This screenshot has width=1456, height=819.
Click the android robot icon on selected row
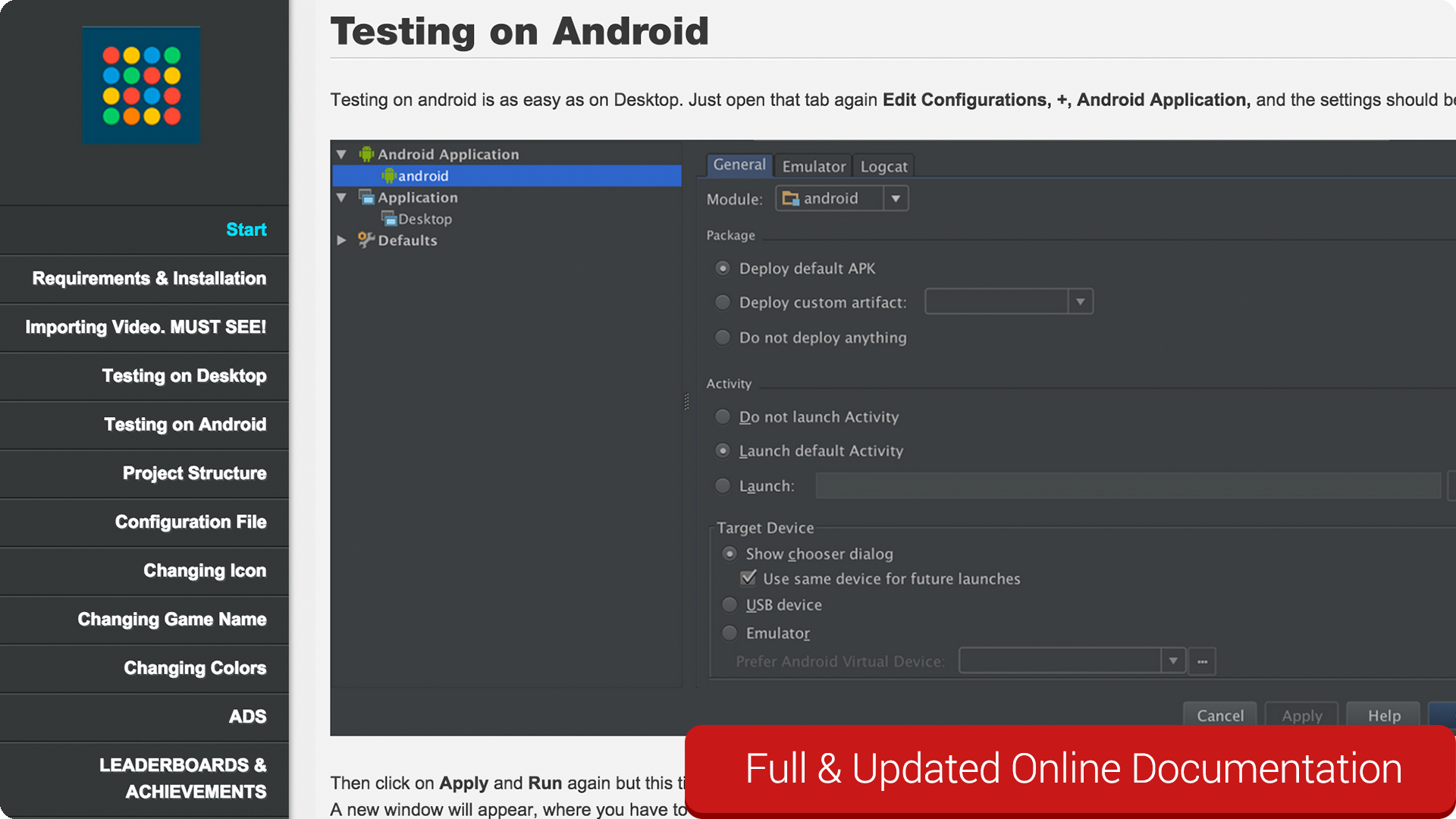click(388, 176)
